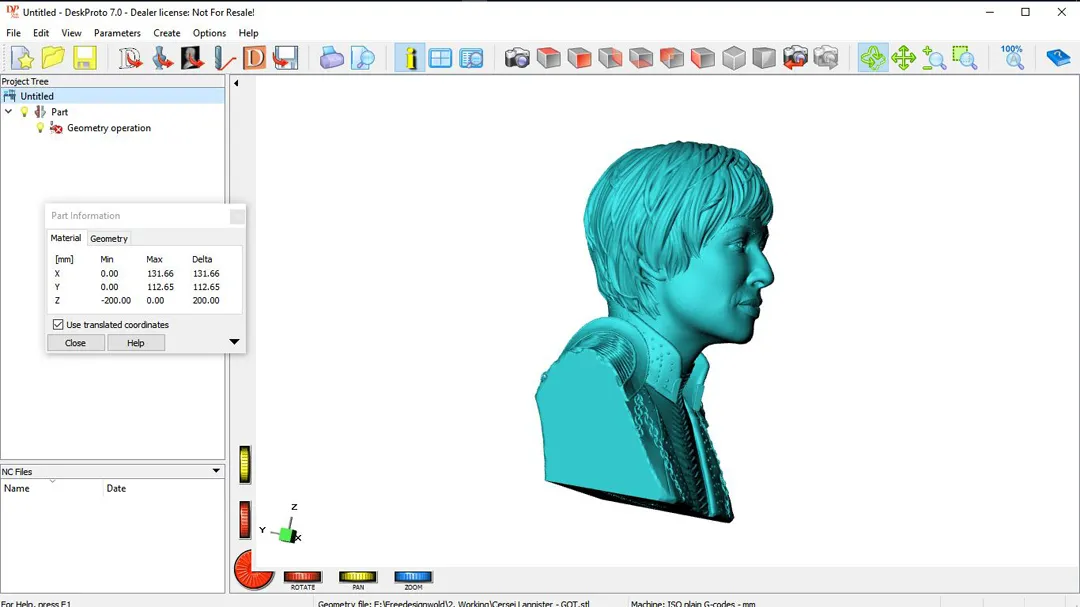1080x607 pixels.
Task: Click the blue ZOOM thumbwheel
Action: (413, 577)
